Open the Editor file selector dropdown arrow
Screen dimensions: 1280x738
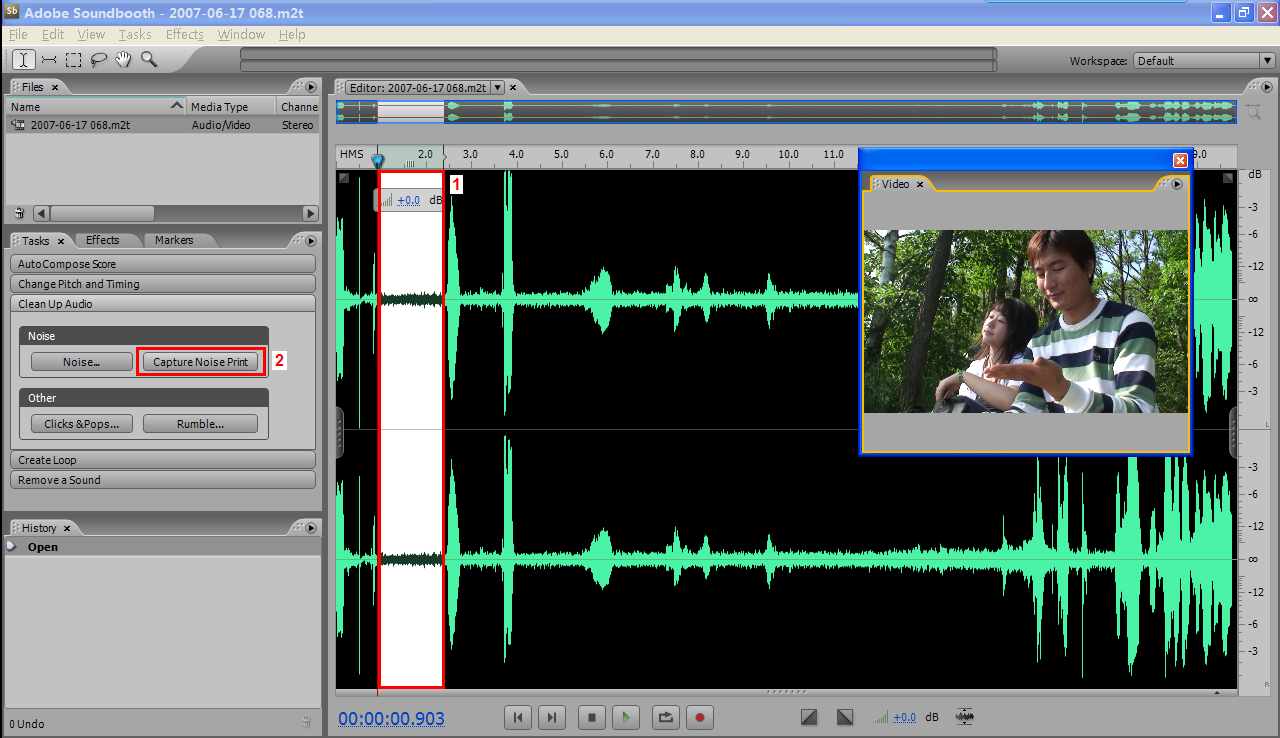(498, 87)
